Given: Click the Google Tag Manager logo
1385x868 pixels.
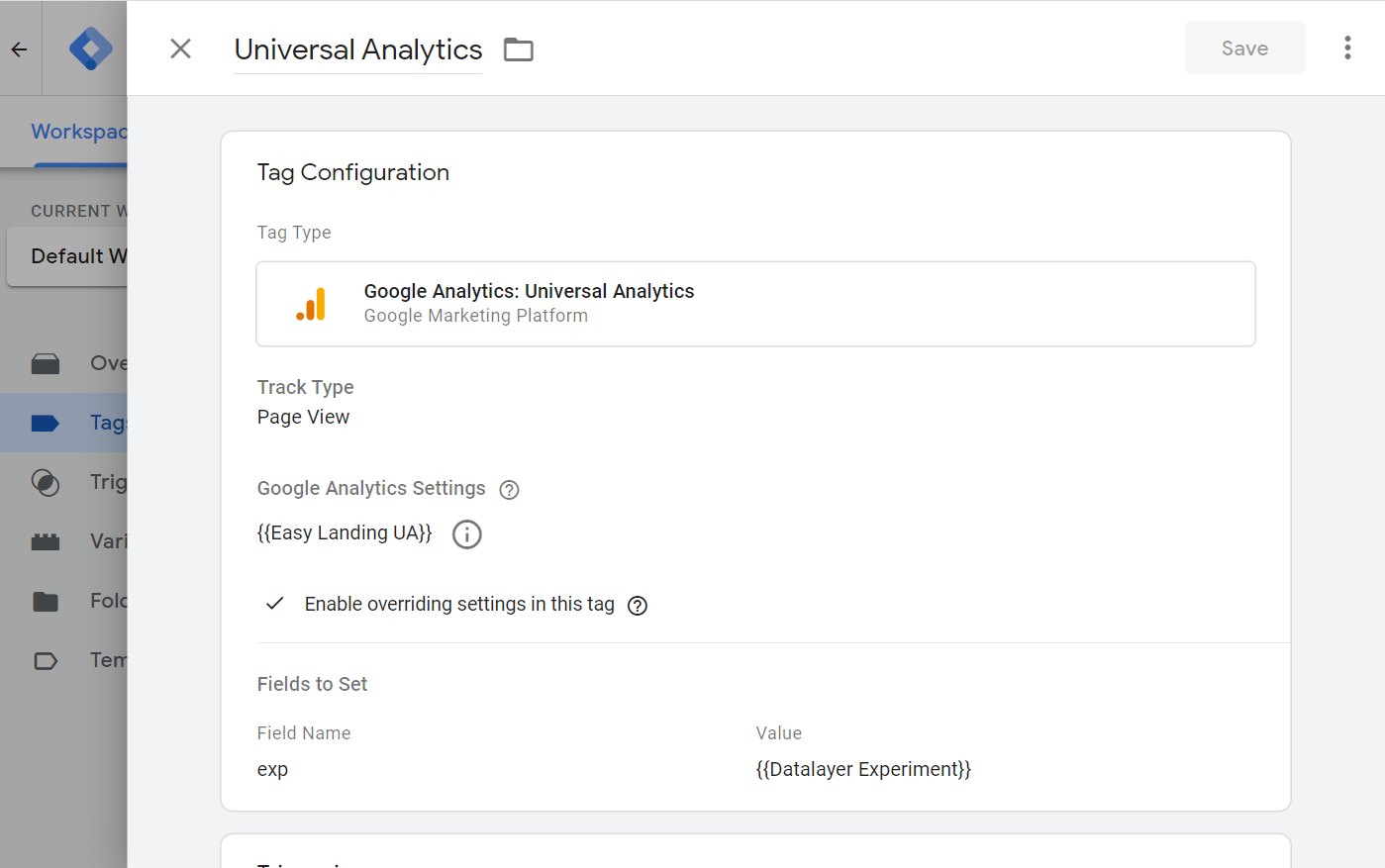Looking at the screenshot, I should pyautogui.click(x=90, y=48).
